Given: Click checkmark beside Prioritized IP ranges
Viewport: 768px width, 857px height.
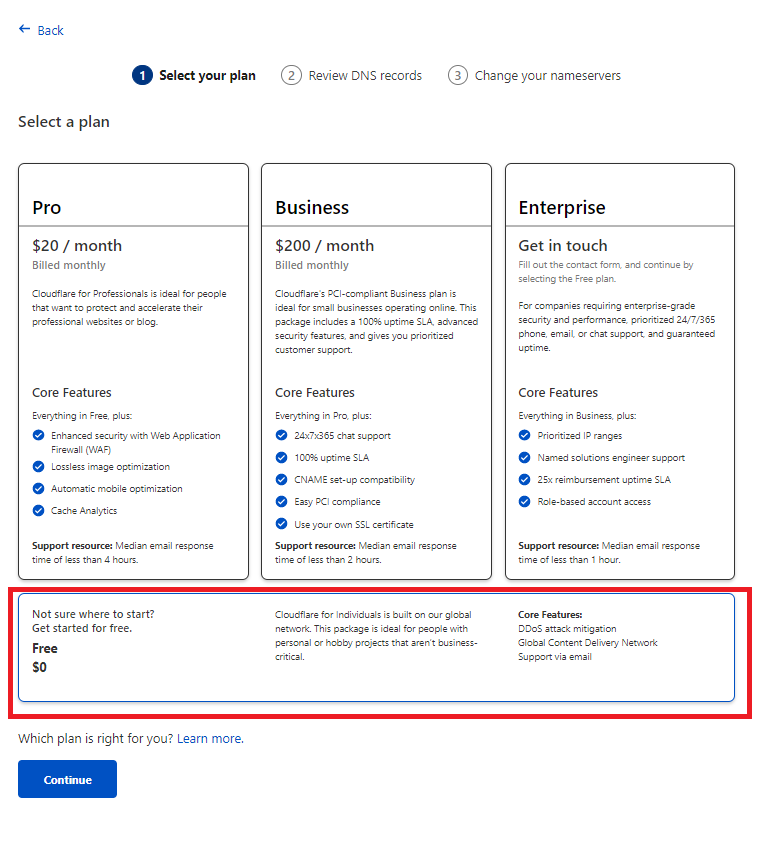Looking at the screenshot, I should [525, 435].
